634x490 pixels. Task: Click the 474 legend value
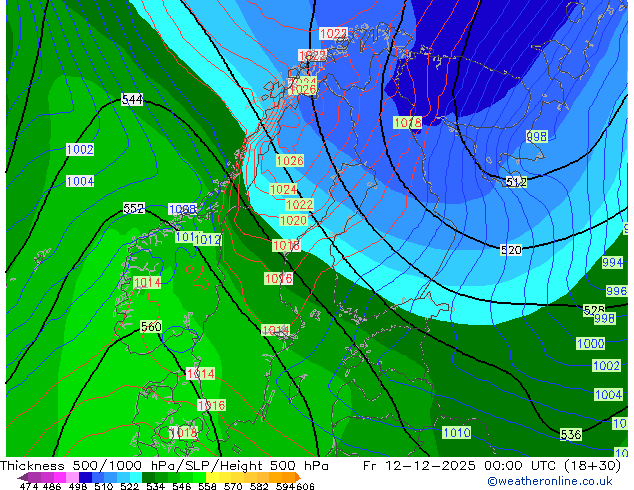pos(29,486)
